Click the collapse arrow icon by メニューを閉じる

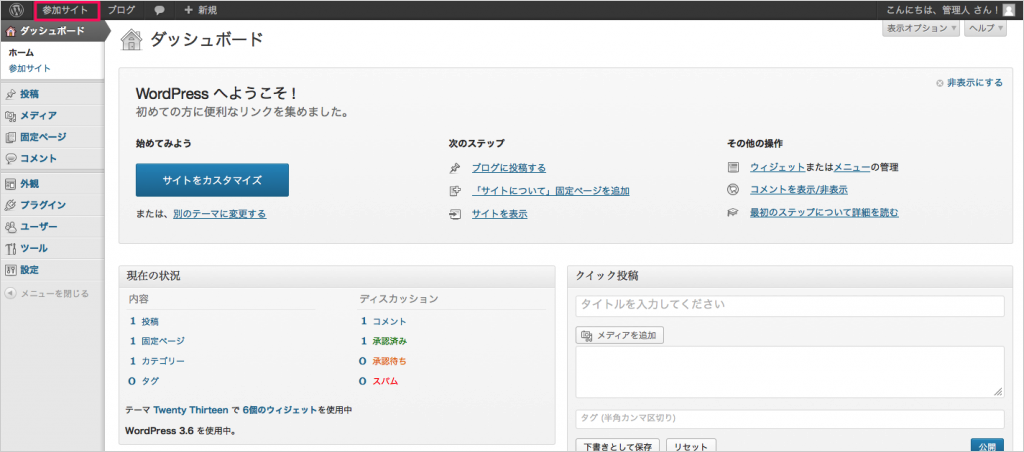tap(10, 293)
